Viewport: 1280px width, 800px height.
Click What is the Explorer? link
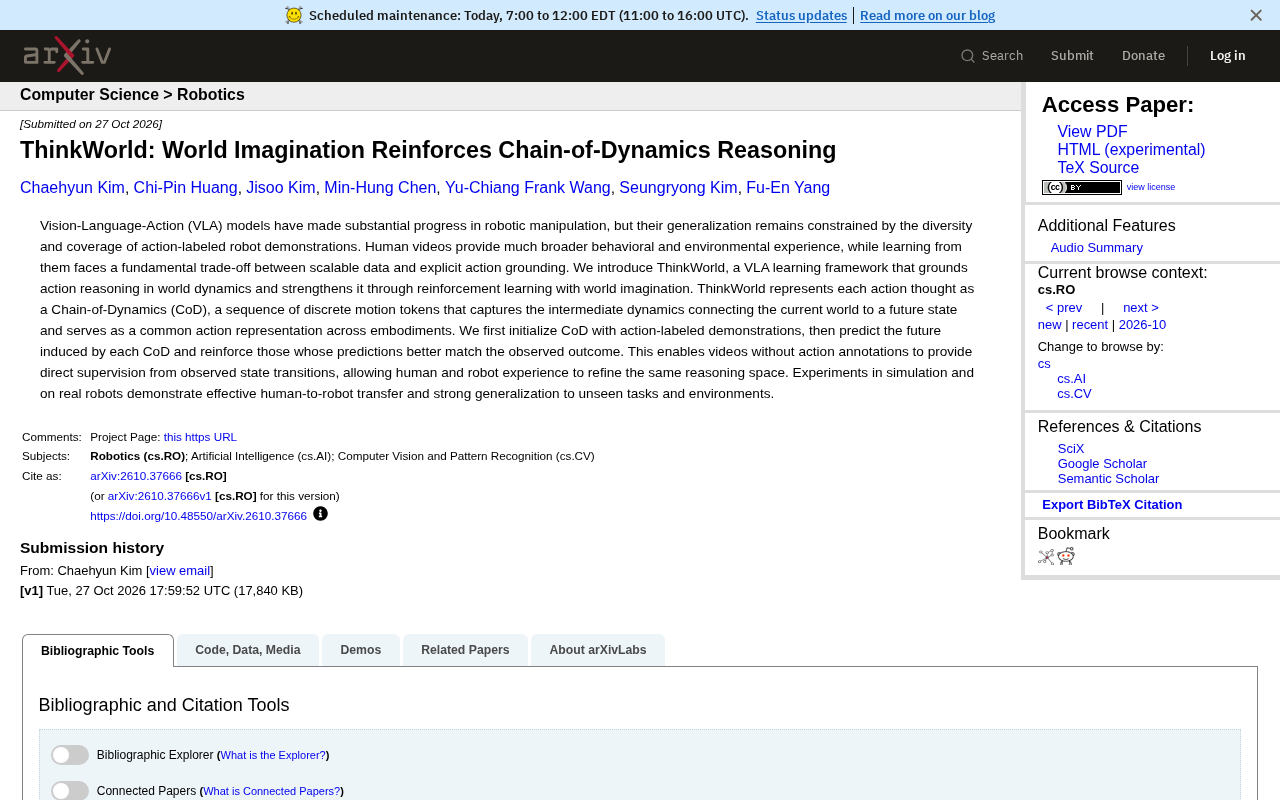(273, 755)
